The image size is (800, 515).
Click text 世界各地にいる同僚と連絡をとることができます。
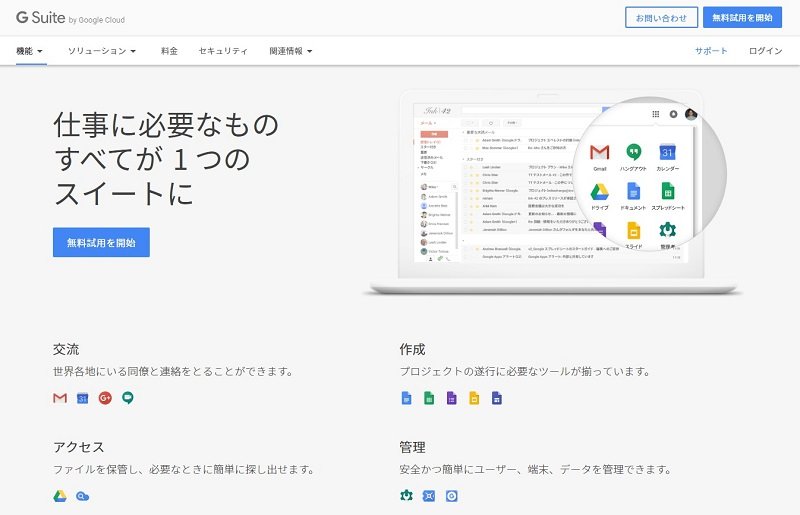[174, 372]
